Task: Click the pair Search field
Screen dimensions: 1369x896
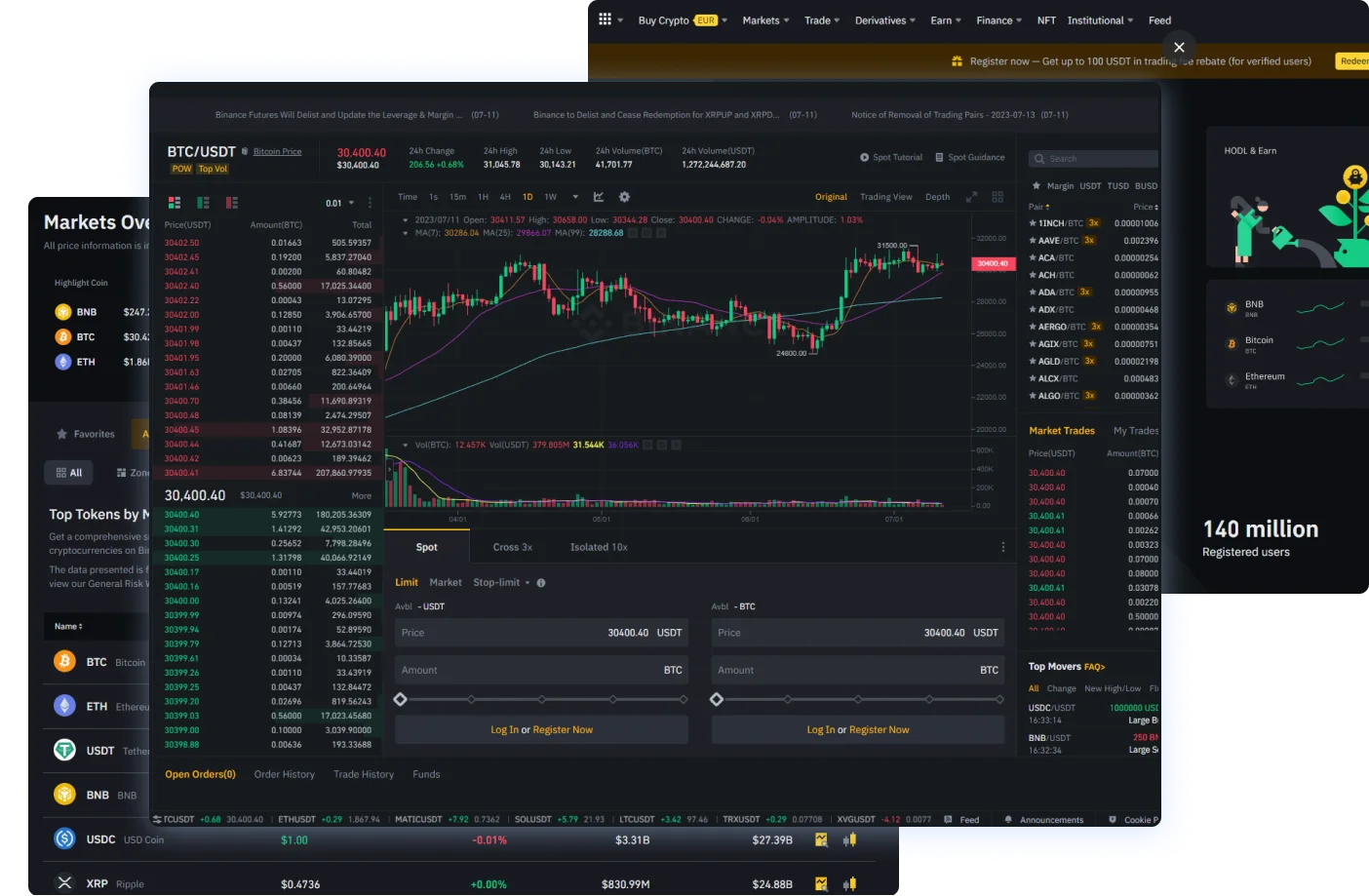Action: coord(1093,159)
